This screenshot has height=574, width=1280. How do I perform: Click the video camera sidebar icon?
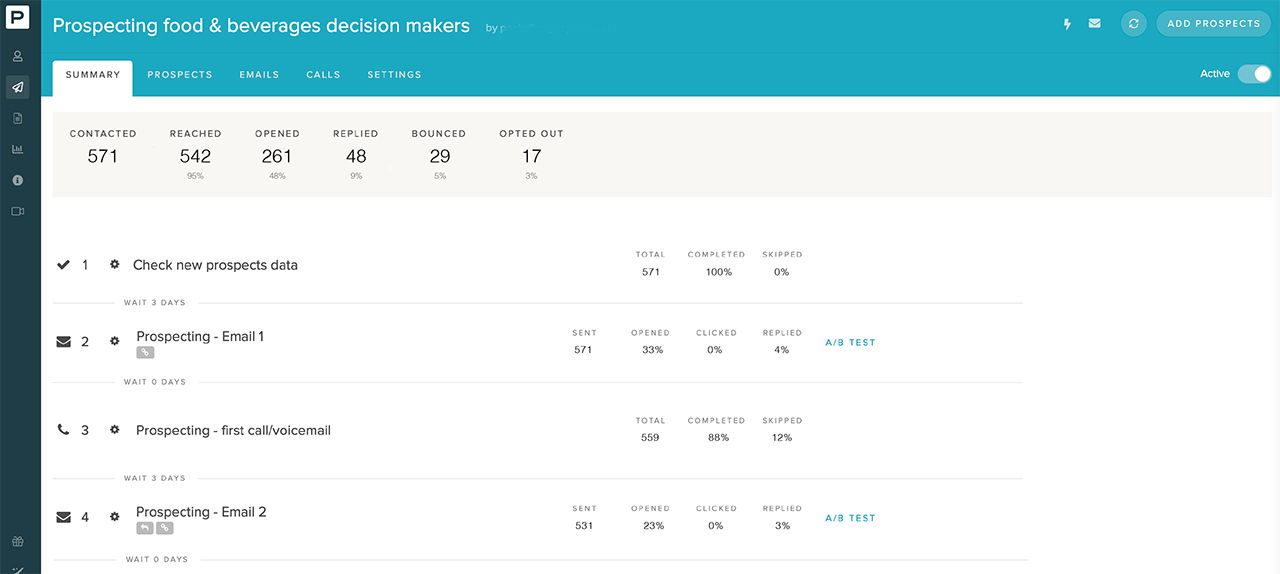coord(18,211)
